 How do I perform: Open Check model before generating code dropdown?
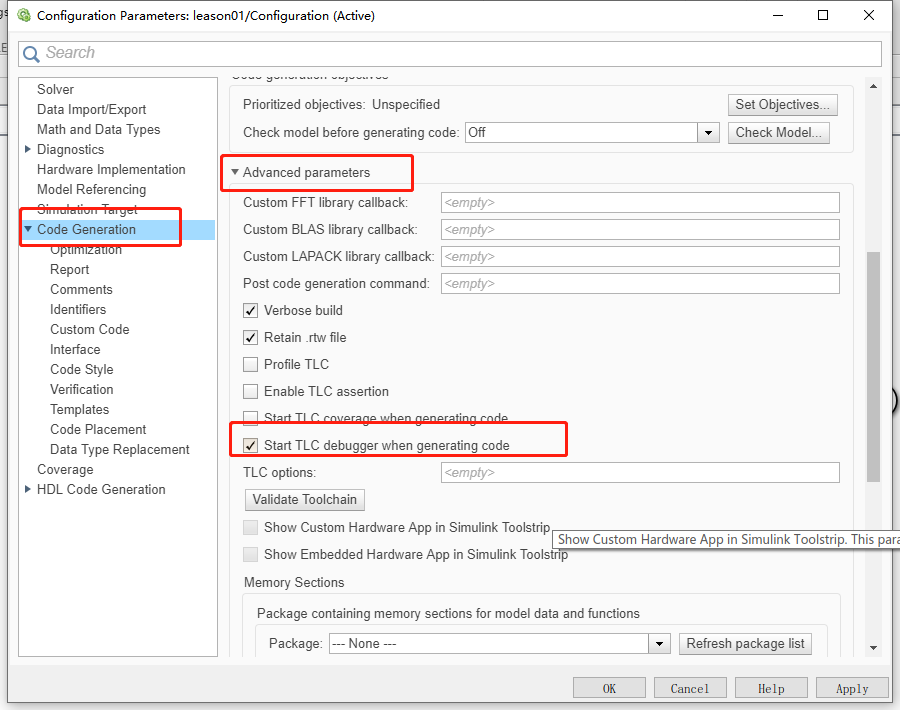[x=708, y=133]
